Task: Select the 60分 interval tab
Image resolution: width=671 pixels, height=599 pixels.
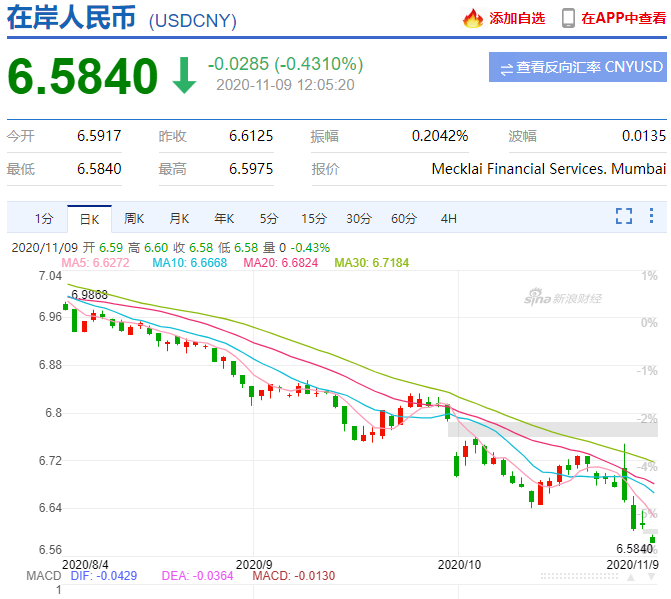Action: [404, 218]
